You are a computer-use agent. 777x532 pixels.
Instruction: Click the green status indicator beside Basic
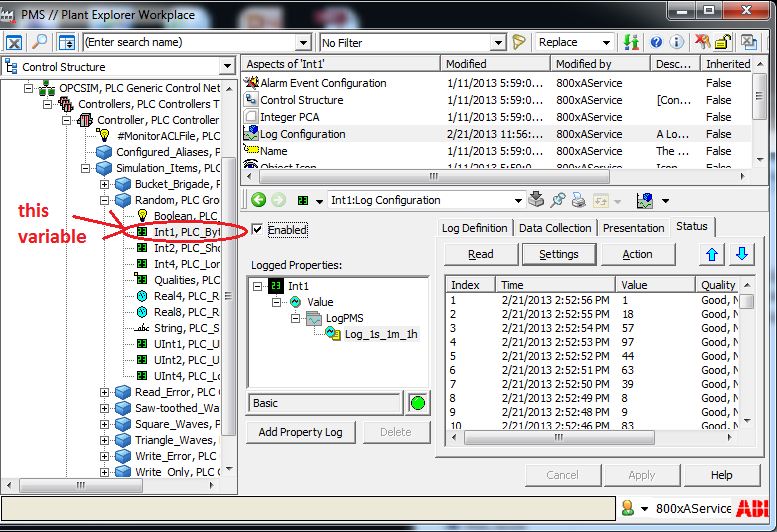click(x=418, y=403)
